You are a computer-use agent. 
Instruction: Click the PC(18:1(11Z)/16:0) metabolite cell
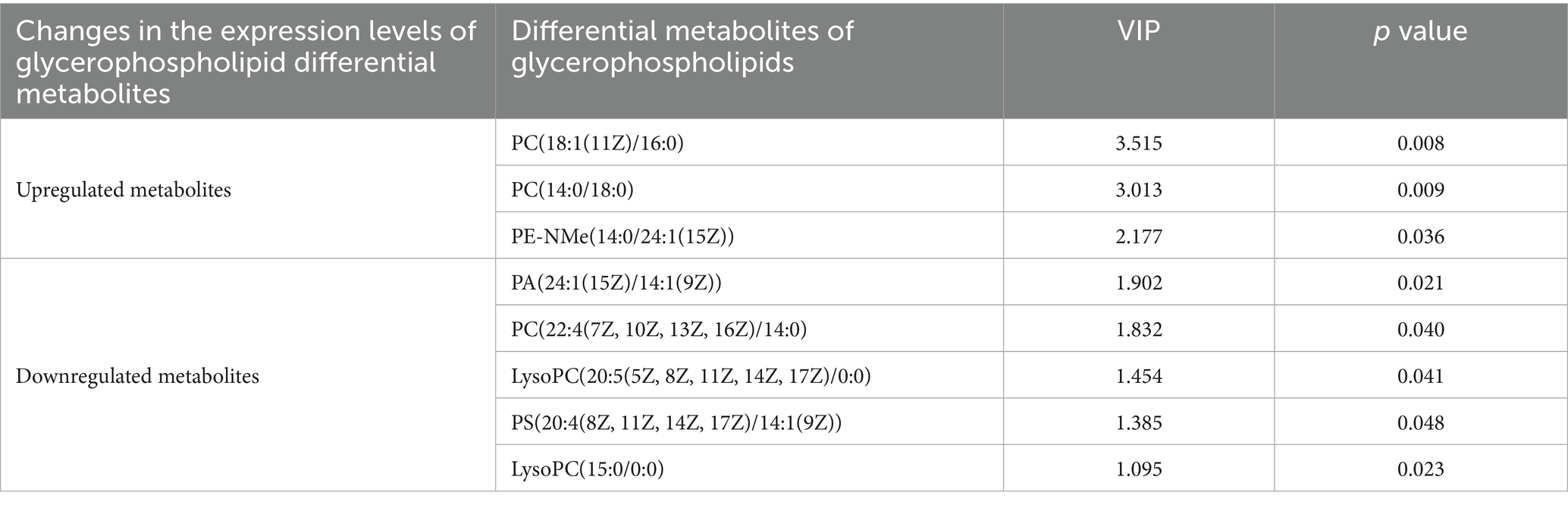coord(597,143)
